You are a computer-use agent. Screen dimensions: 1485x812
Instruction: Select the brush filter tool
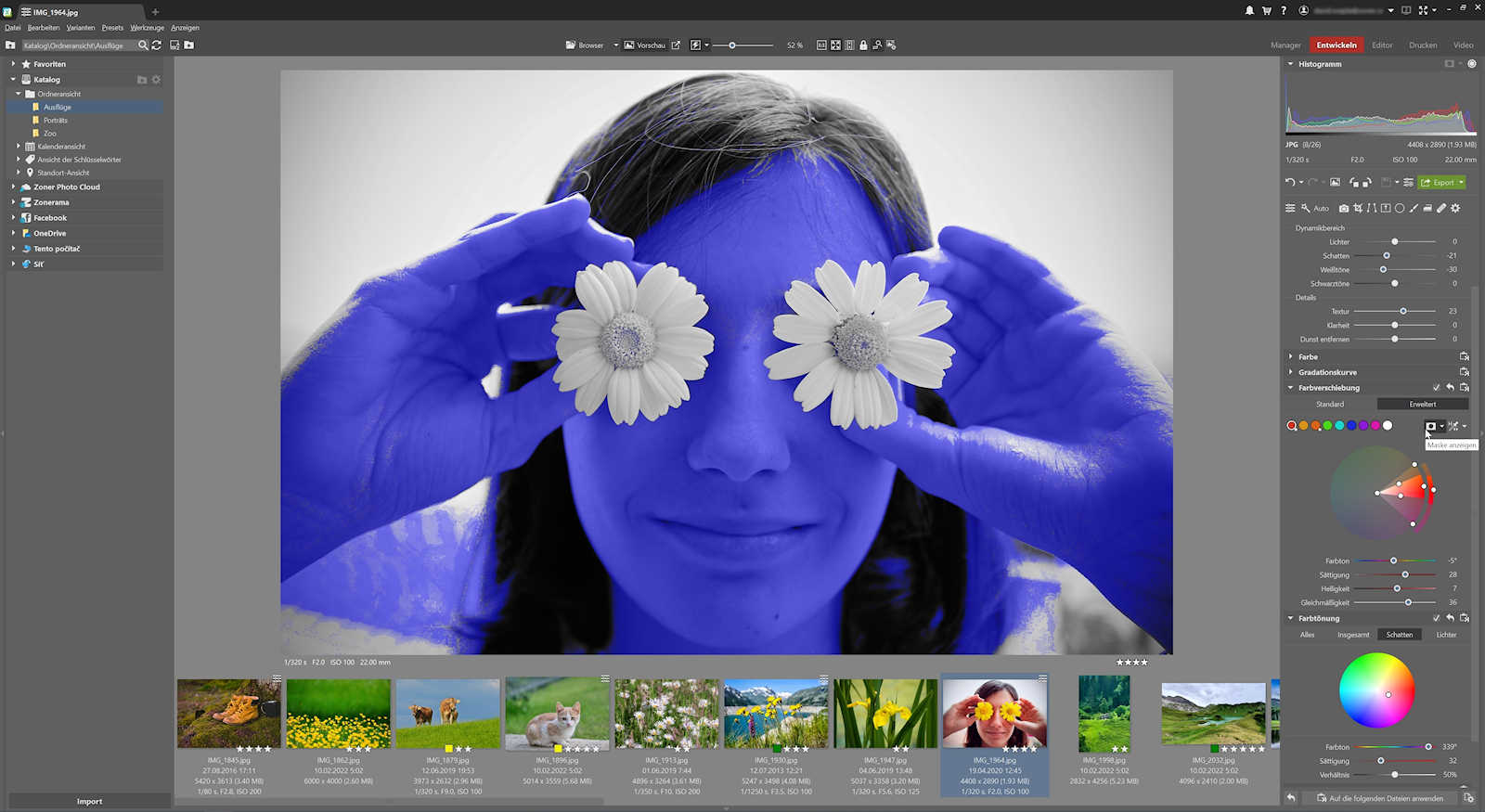(1414, 209)
